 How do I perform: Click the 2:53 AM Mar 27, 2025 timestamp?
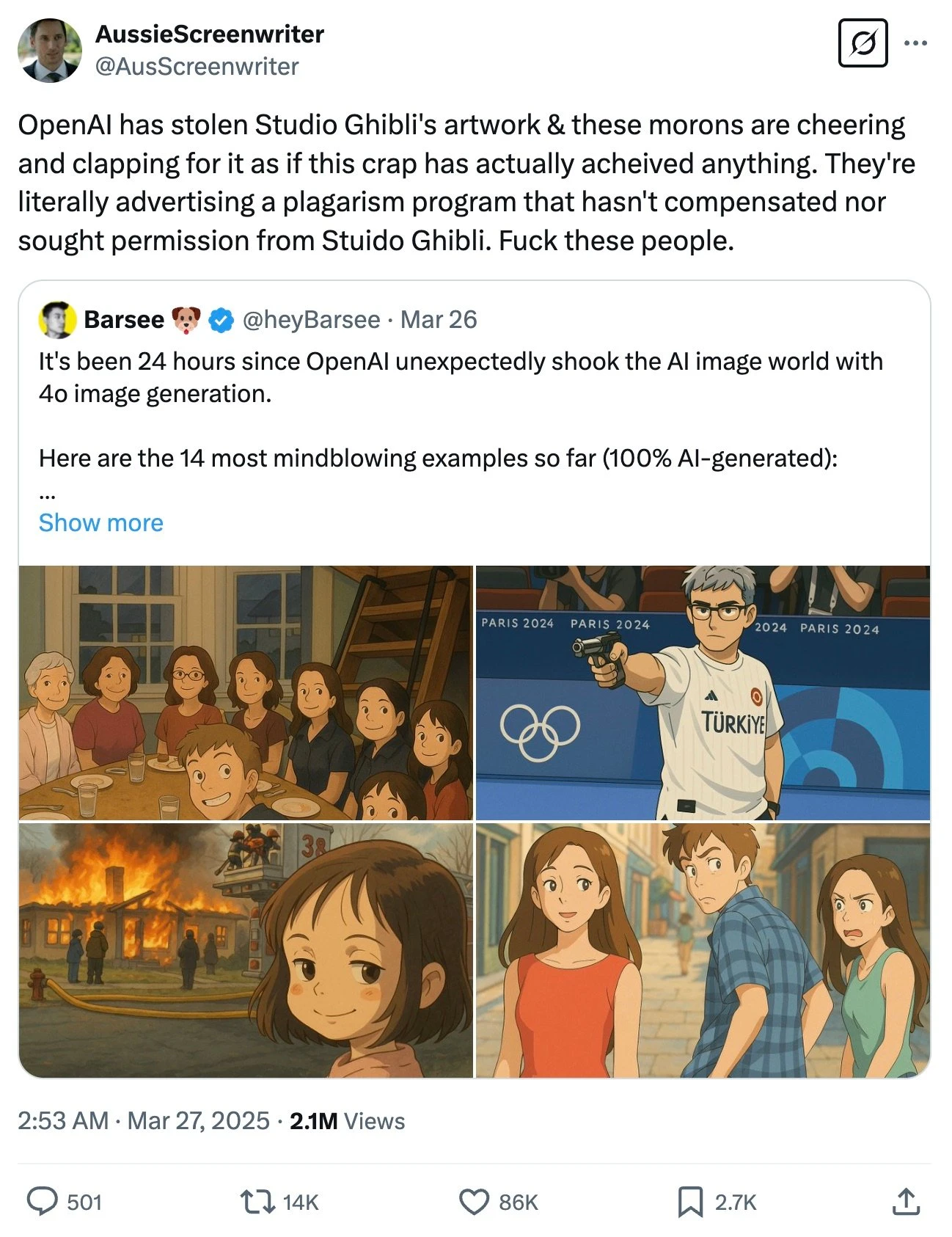[144, 1120]
